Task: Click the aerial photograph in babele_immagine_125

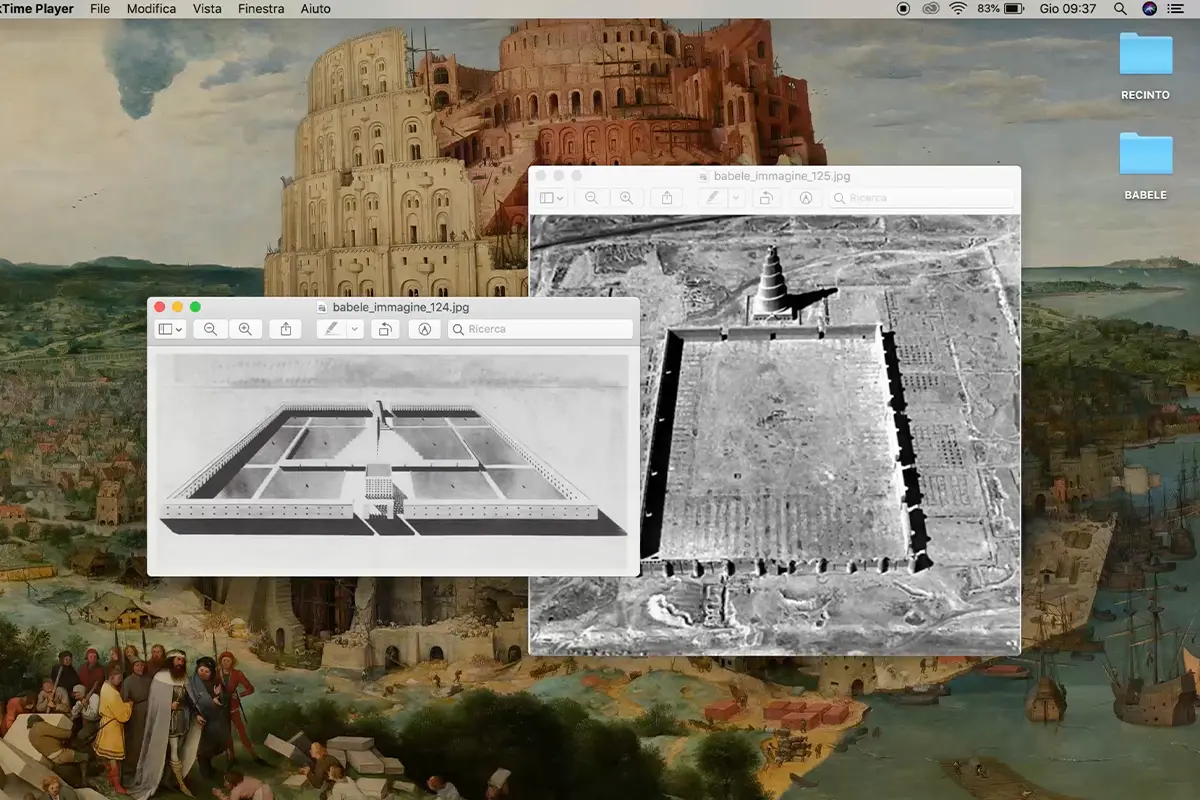Action: point(774,435)
